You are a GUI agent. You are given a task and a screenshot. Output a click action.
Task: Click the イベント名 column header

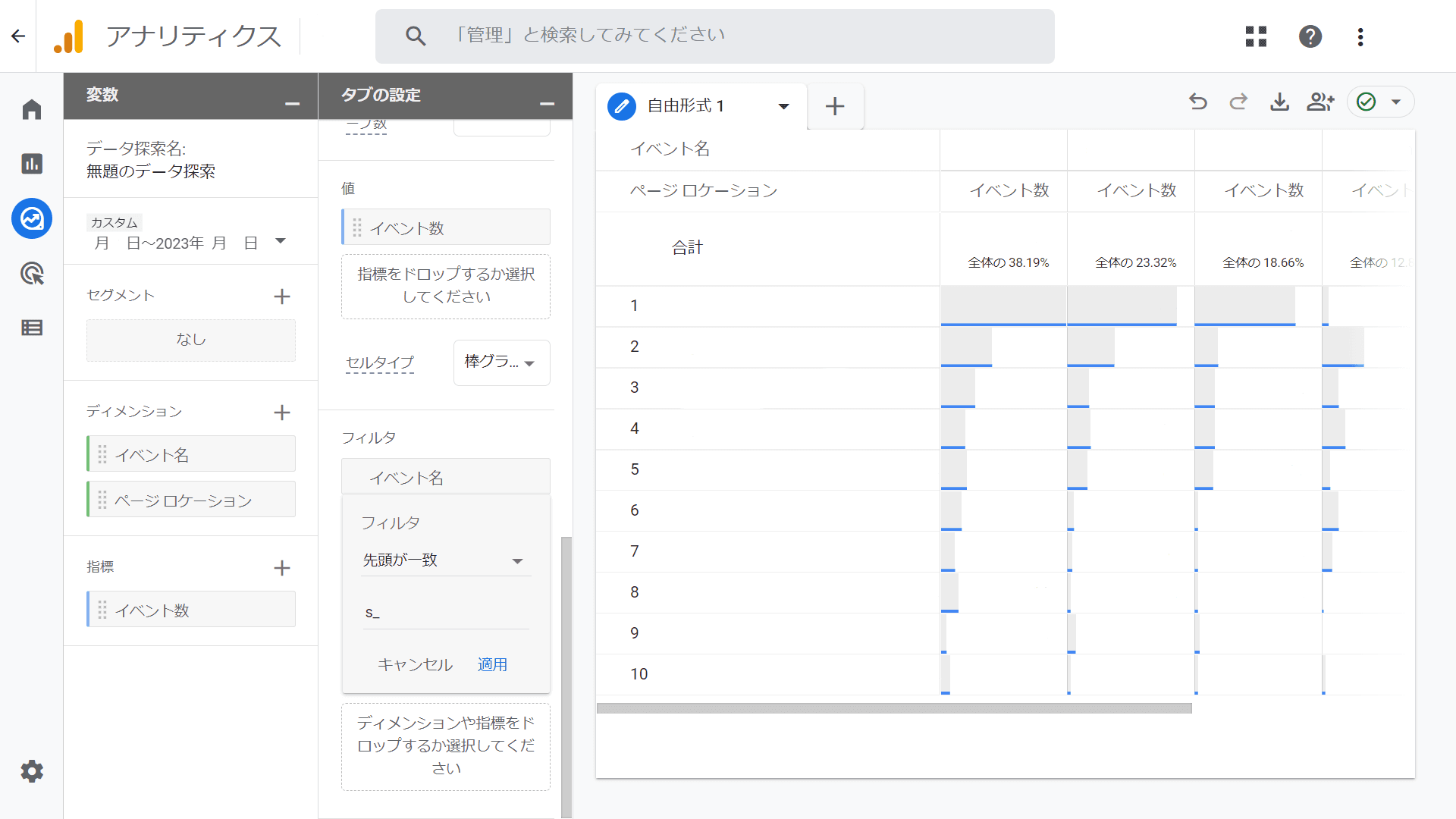670,149
